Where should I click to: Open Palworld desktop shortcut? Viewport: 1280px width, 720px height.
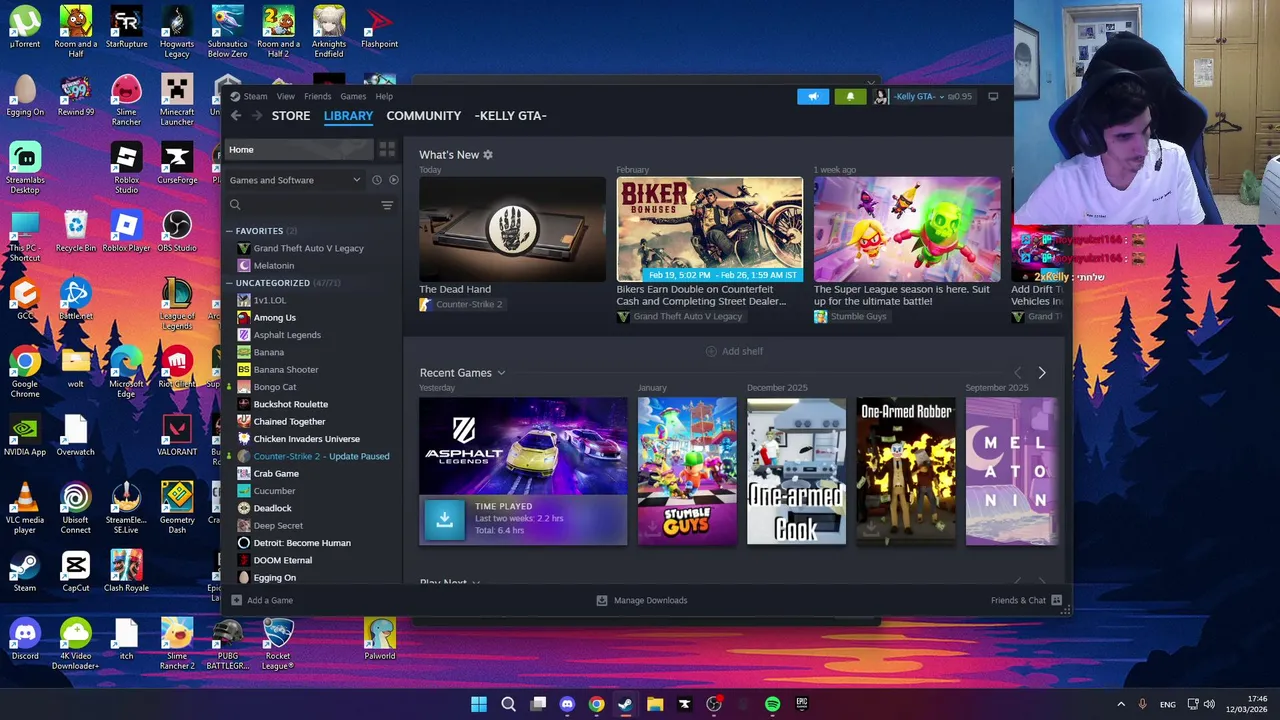[x=380, y=639]
